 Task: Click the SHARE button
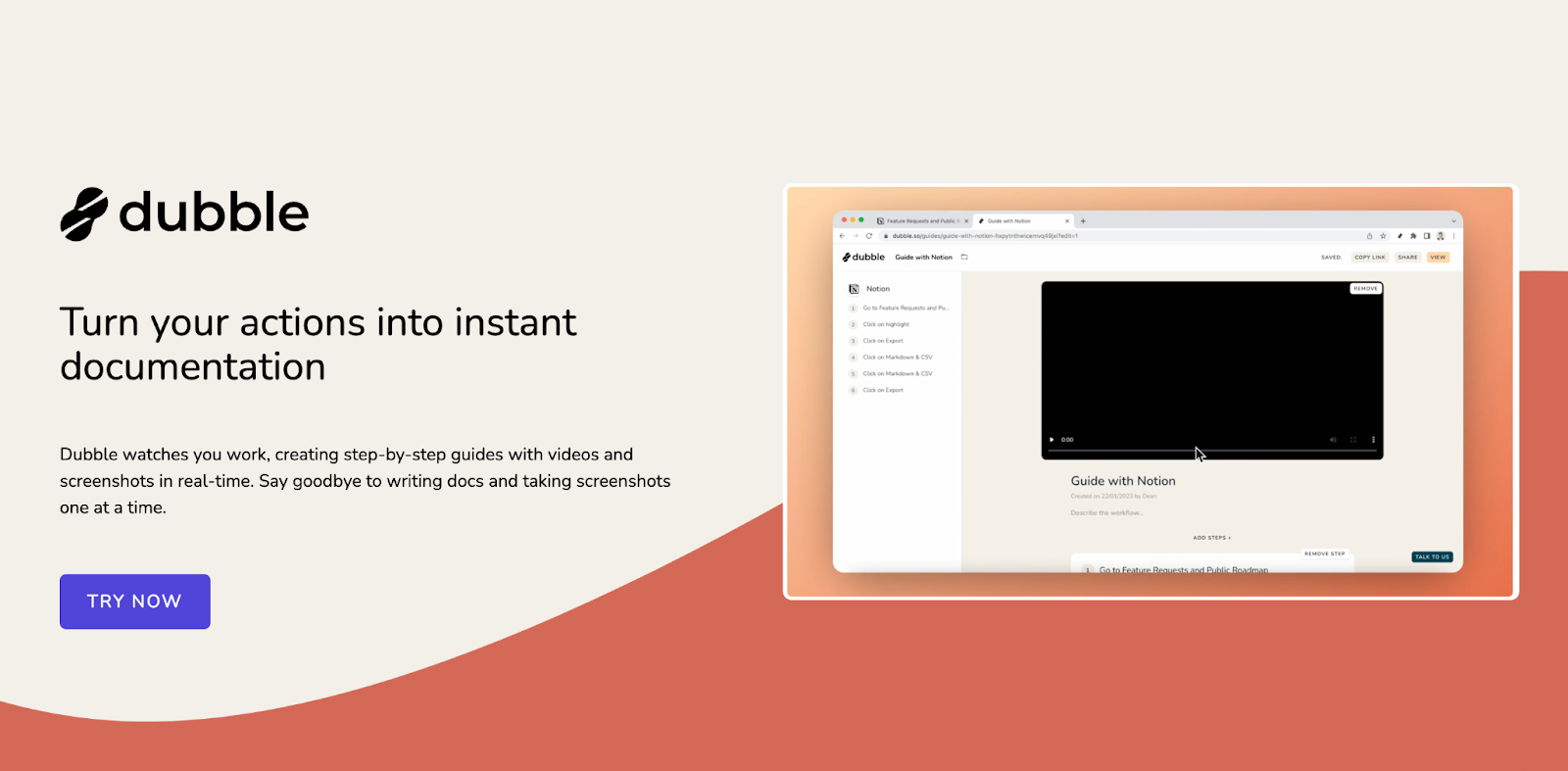(x=1408, y=258)
